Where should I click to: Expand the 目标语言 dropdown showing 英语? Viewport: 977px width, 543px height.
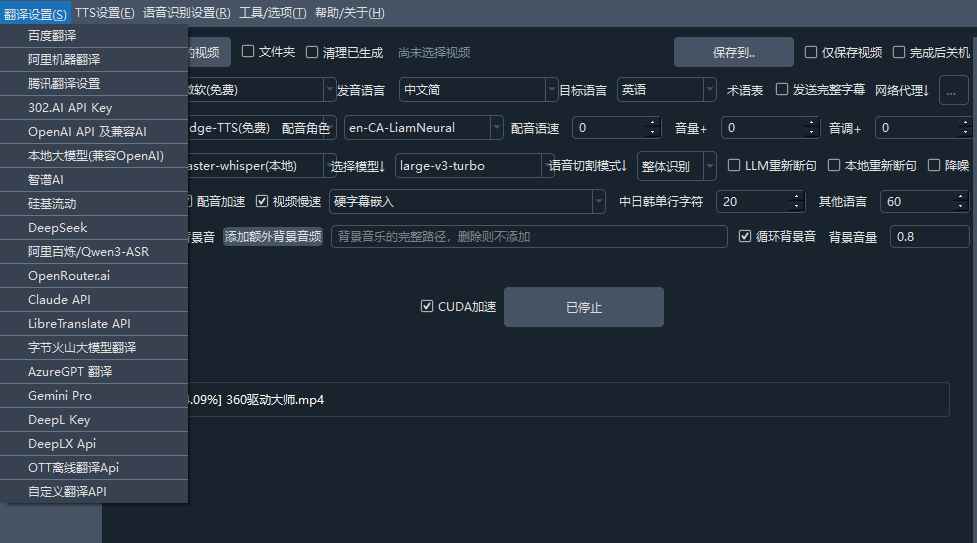tap(666, 90)
